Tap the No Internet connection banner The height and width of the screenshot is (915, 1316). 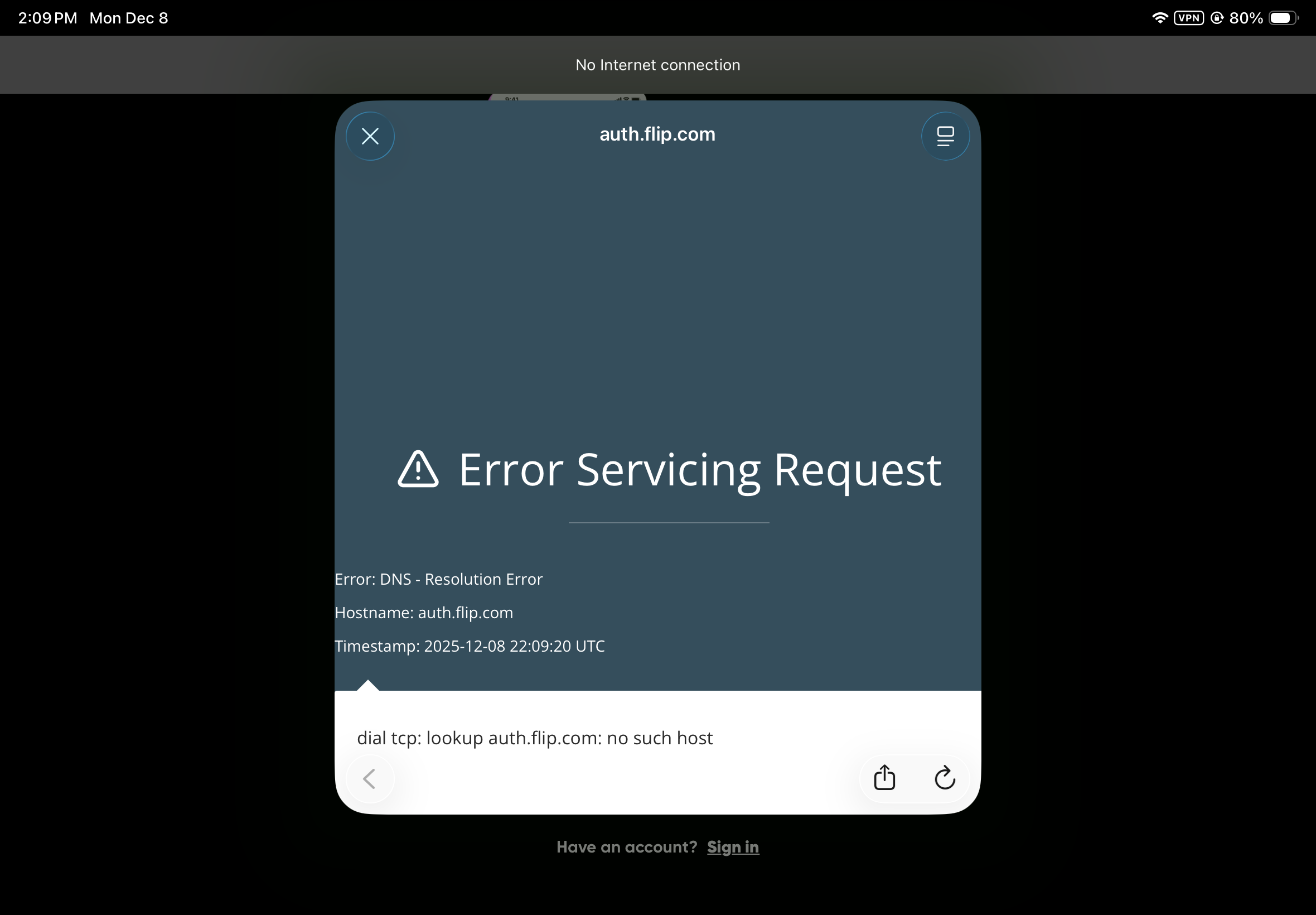tap(657, 65)
